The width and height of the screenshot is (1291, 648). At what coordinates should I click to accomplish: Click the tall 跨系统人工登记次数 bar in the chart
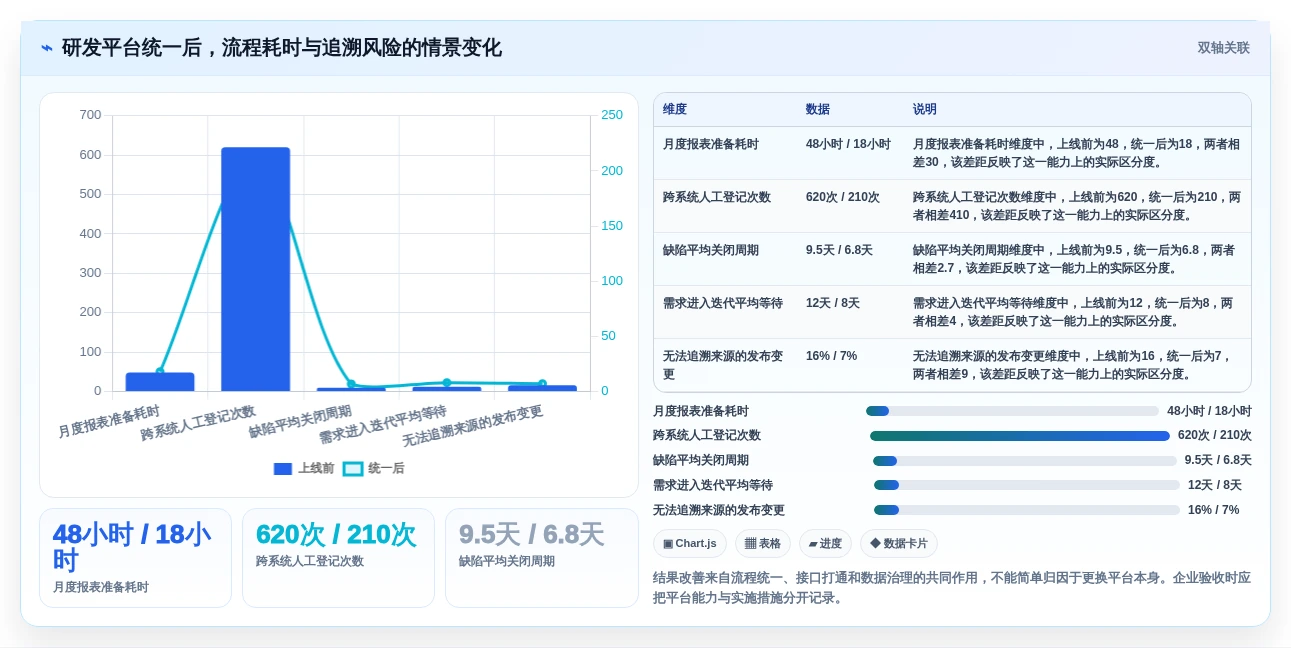tap(255, 269)
